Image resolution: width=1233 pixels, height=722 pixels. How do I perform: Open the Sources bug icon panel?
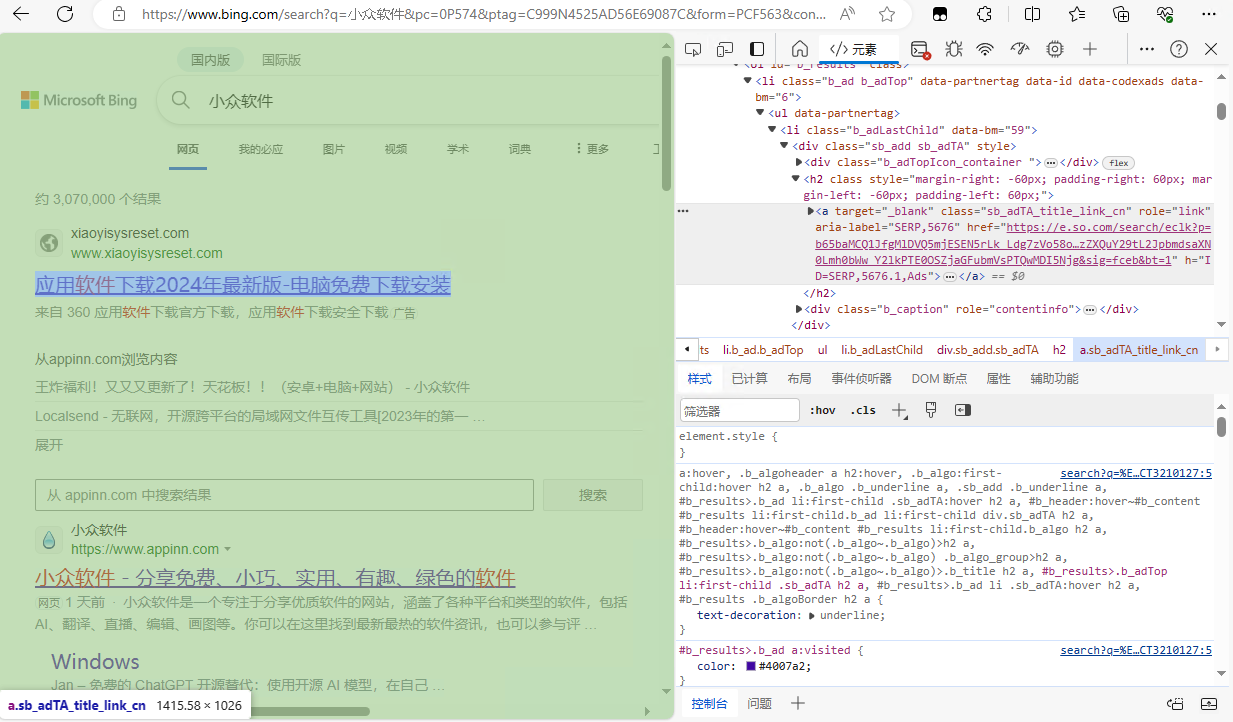coord(953,49)
